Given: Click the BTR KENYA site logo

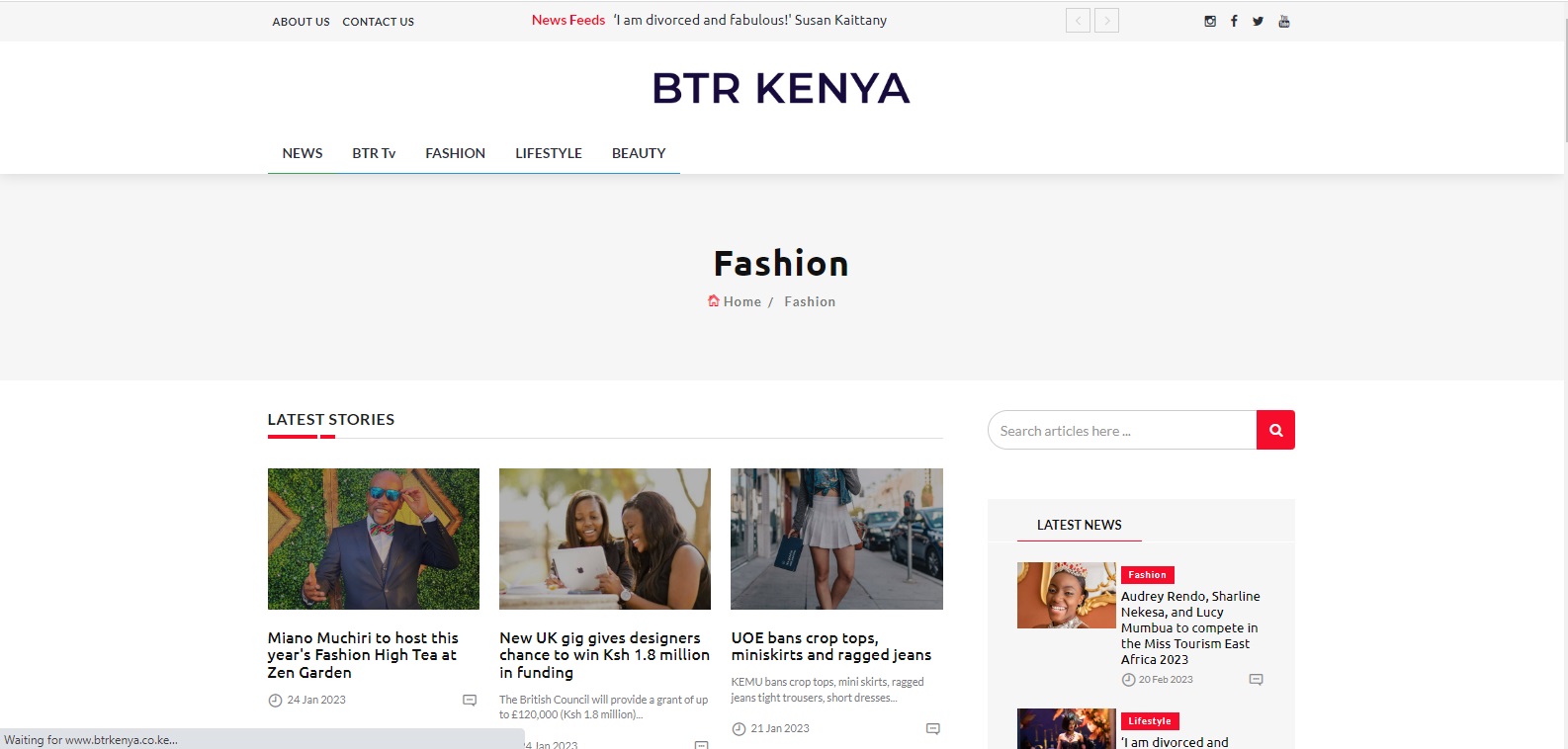Looking at the screenshot, I should tap(781, 88).
